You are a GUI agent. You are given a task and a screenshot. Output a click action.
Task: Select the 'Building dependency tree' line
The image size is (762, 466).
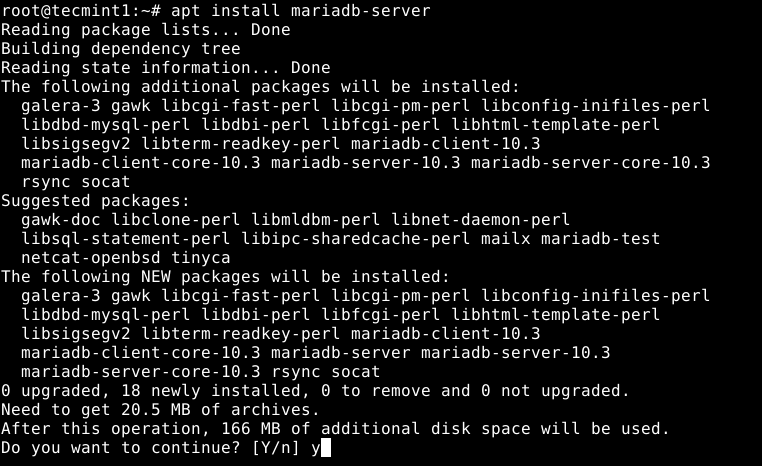tap(120, 49)
